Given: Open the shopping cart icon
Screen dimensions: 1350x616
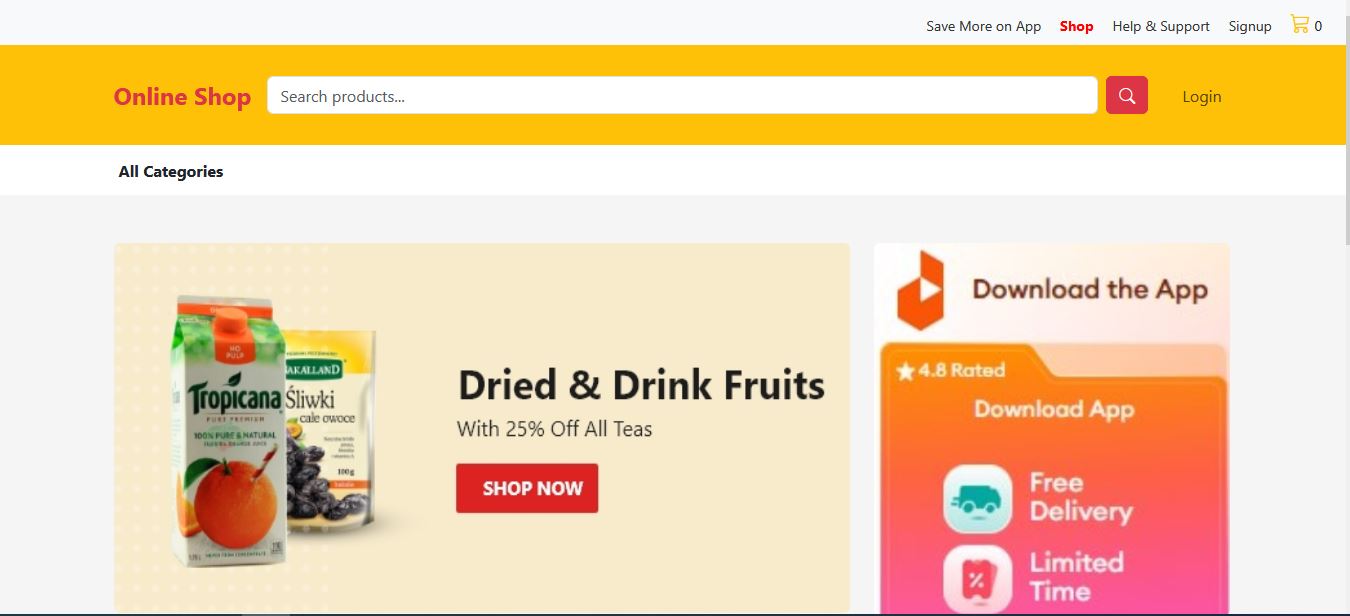Looking at the screenshot, I should click(x=1299, y=24).
